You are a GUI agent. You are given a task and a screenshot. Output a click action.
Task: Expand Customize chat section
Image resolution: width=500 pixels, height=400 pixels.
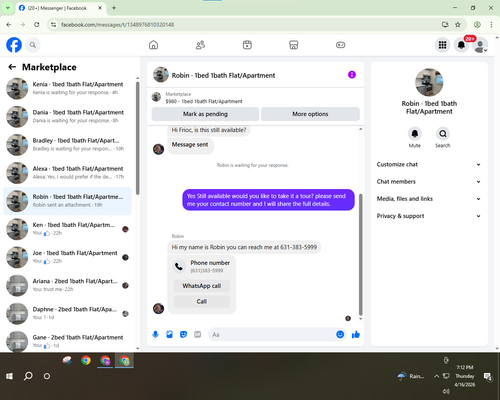click(429, 164)
